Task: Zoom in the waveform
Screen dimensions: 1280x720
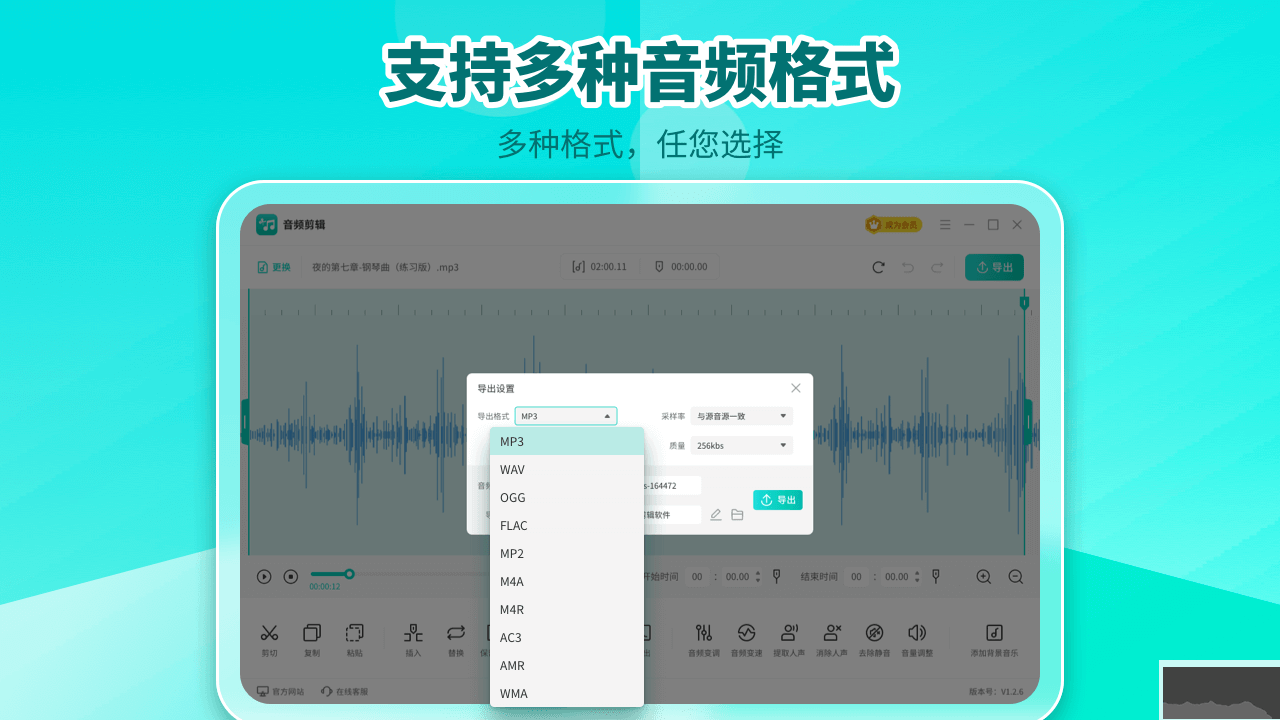Action: (984, 576)
